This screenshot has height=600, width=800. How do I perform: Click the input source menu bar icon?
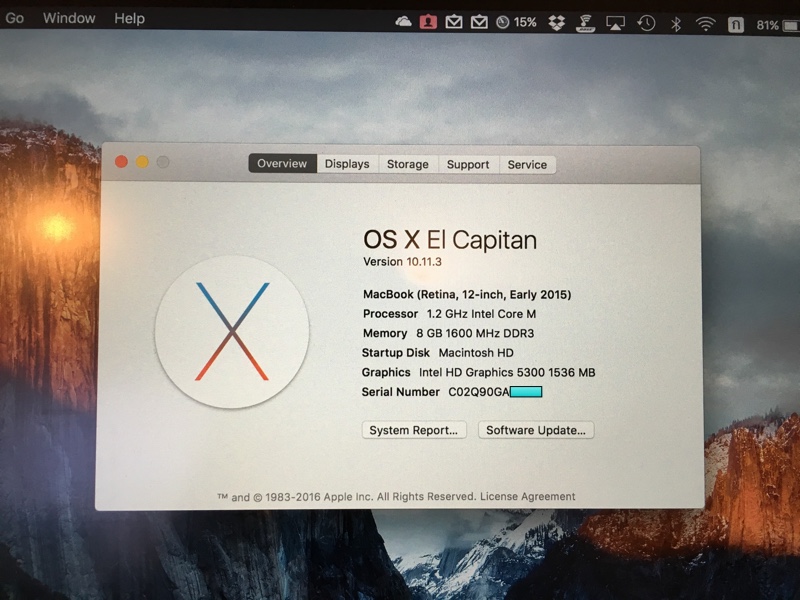tap(735, 24)
